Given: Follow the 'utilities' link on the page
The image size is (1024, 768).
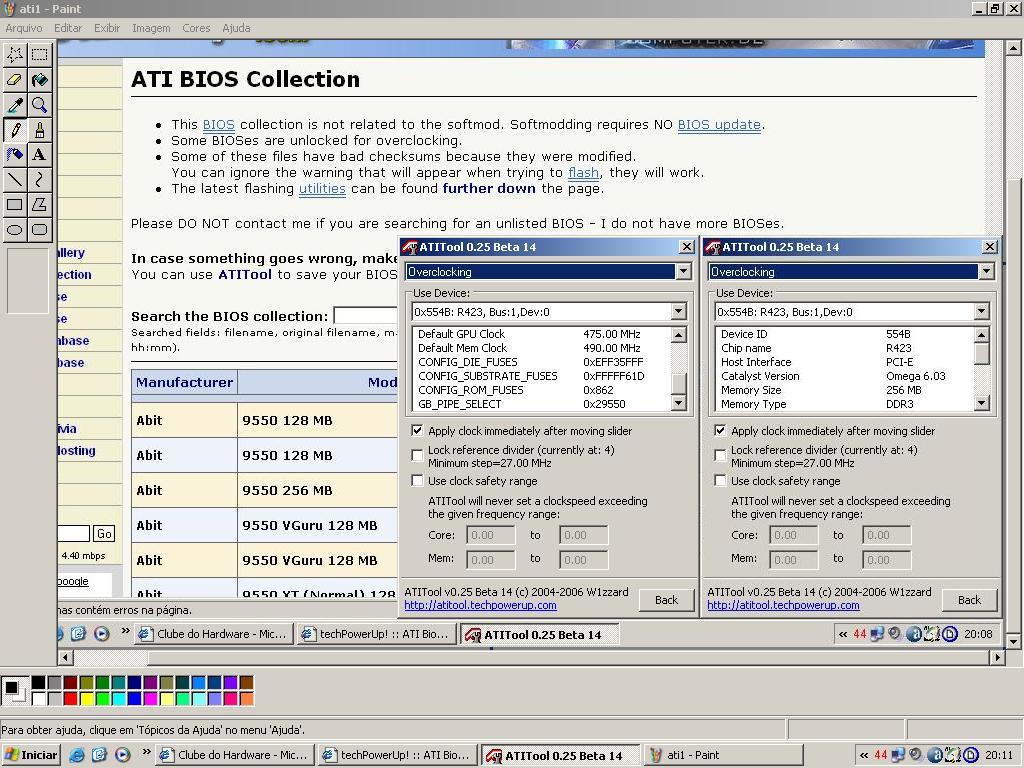Looking at the screenshot, I should (x=322, y=189).
